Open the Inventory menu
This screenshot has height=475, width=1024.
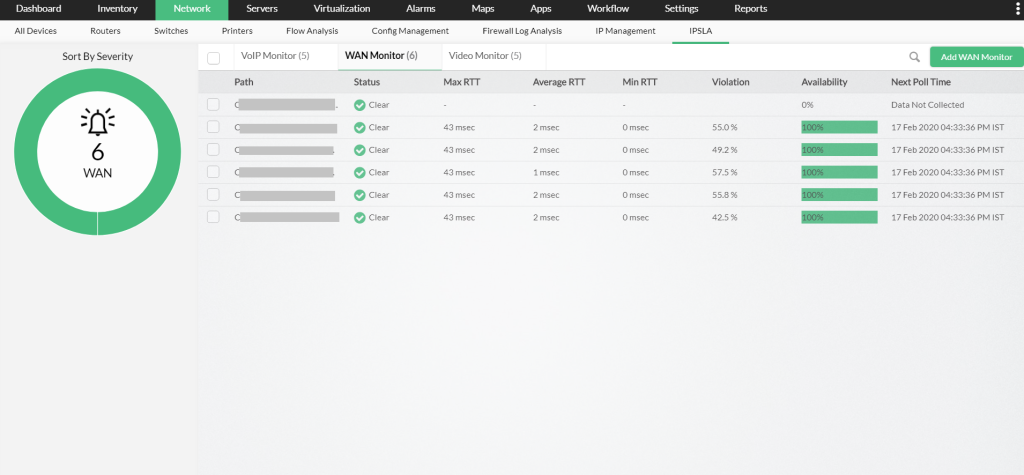118,9
